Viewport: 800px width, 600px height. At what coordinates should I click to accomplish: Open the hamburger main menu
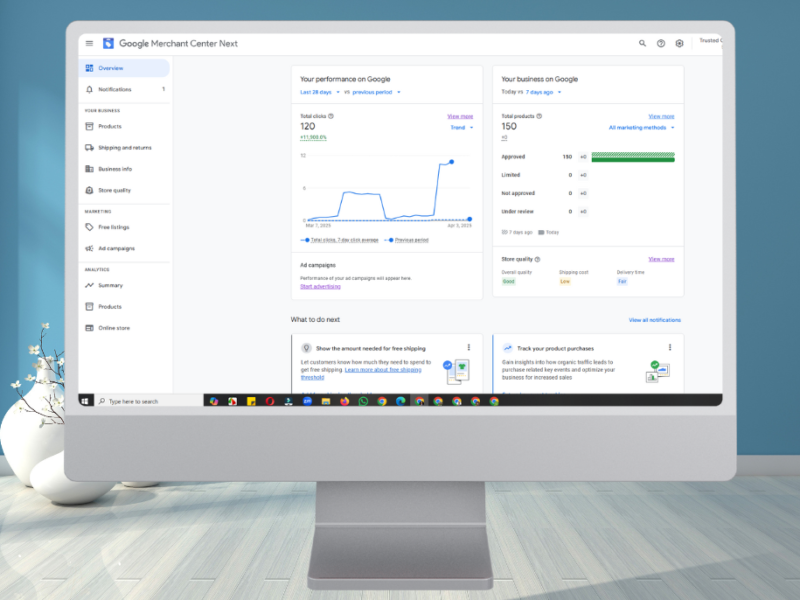click(89, 43)
